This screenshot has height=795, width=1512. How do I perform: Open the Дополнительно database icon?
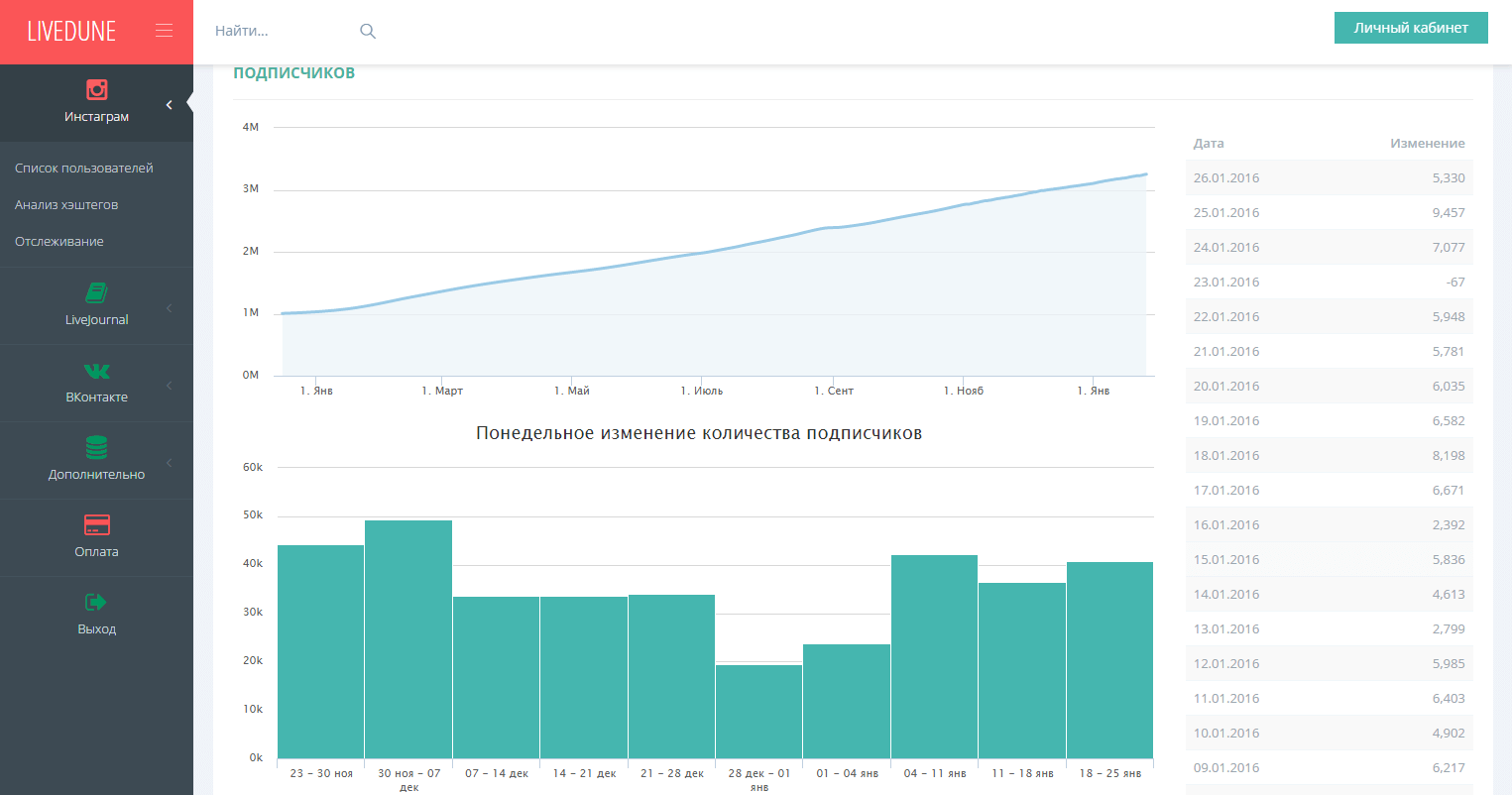tap(96, 448)
